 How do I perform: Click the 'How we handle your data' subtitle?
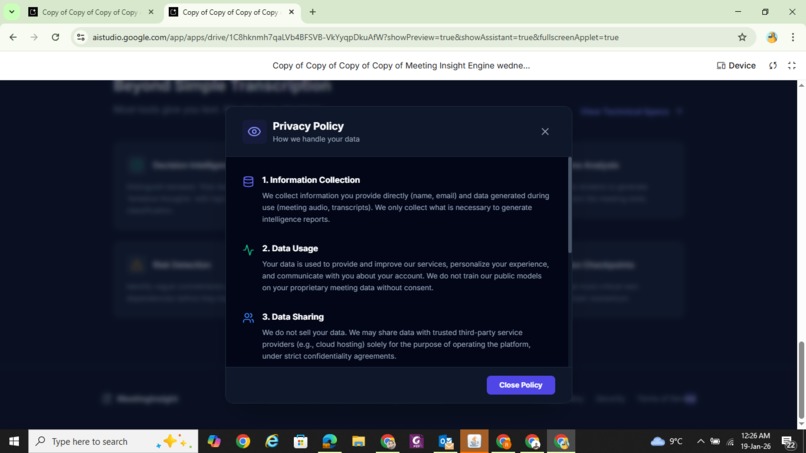[x=316, y=139]
